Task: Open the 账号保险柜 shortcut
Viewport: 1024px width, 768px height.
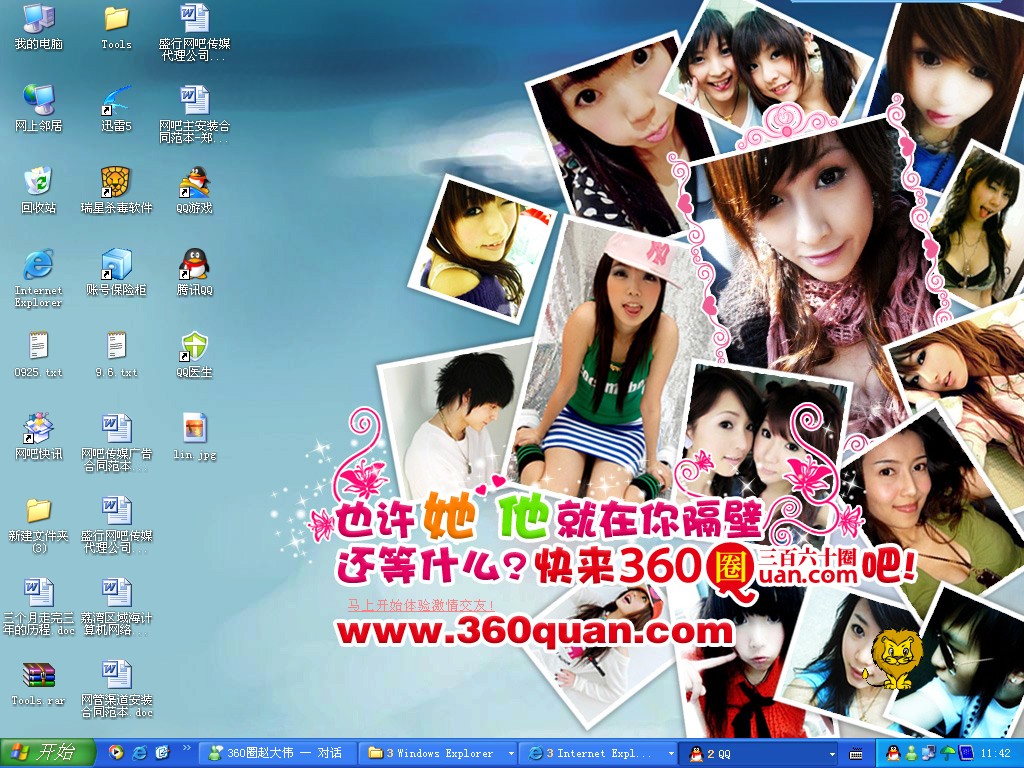Action: (x=116, y=264)
